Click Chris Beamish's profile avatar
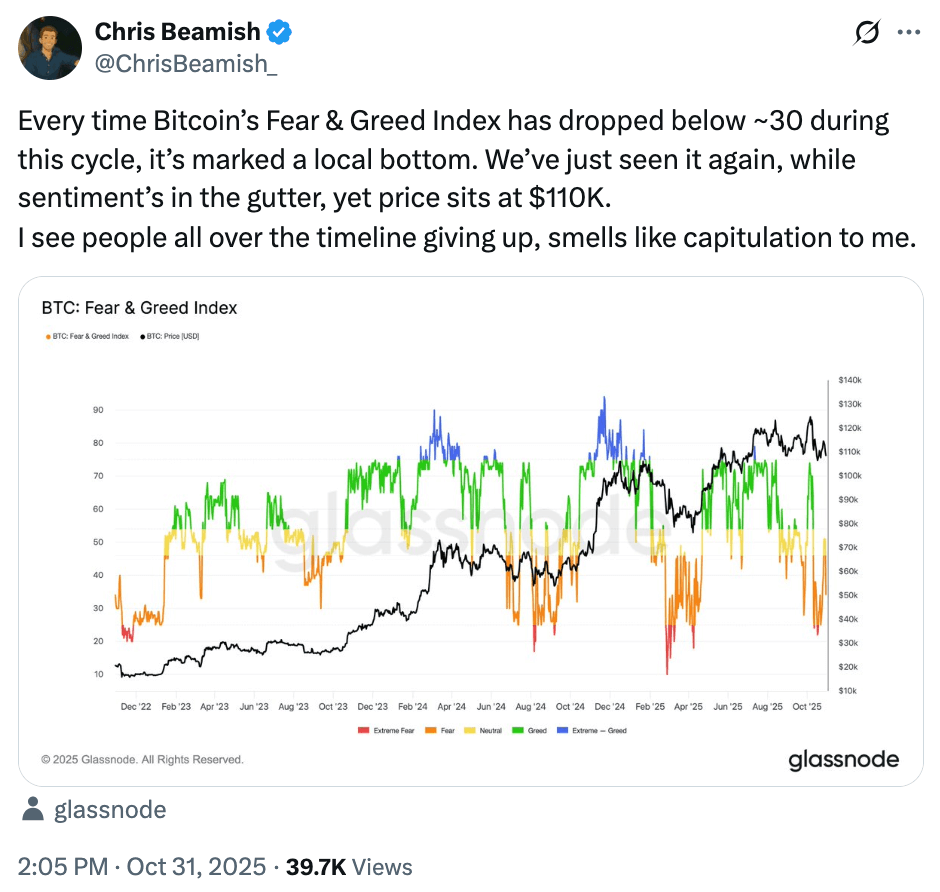The height and width of the screenshot is (892, 940). (x=49, y=47)
